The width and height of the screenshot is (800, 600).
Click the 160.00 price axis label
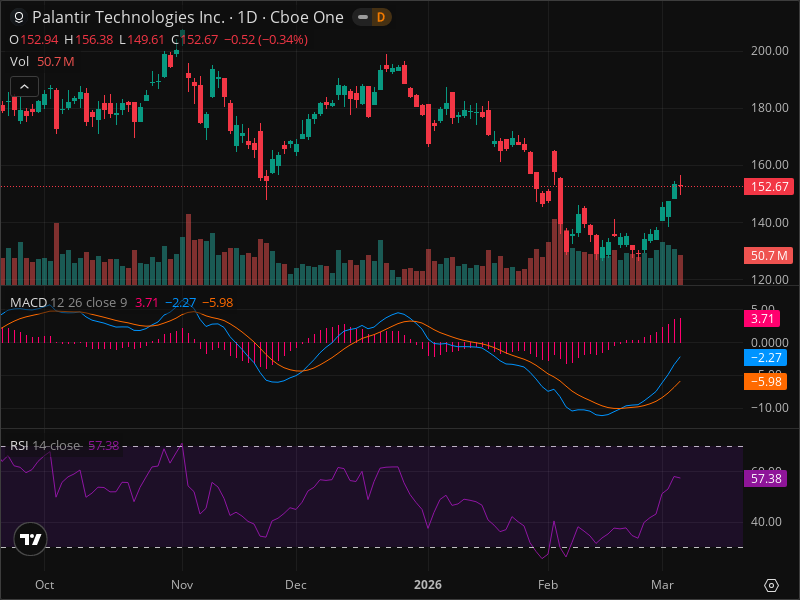point(769,165)
